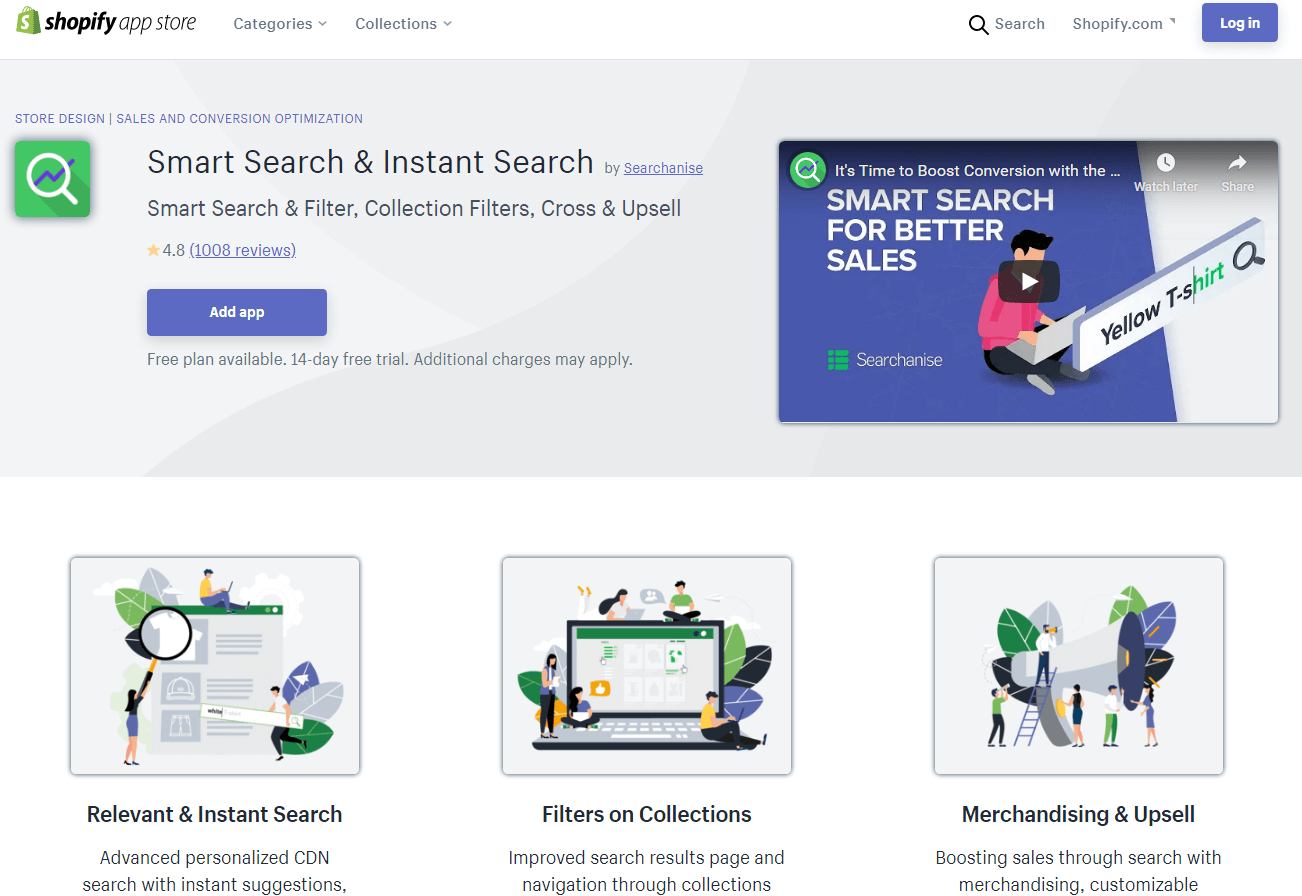Click the Watch later clock icon
Screen dimensions: 1302x896
click(1166, 163)
